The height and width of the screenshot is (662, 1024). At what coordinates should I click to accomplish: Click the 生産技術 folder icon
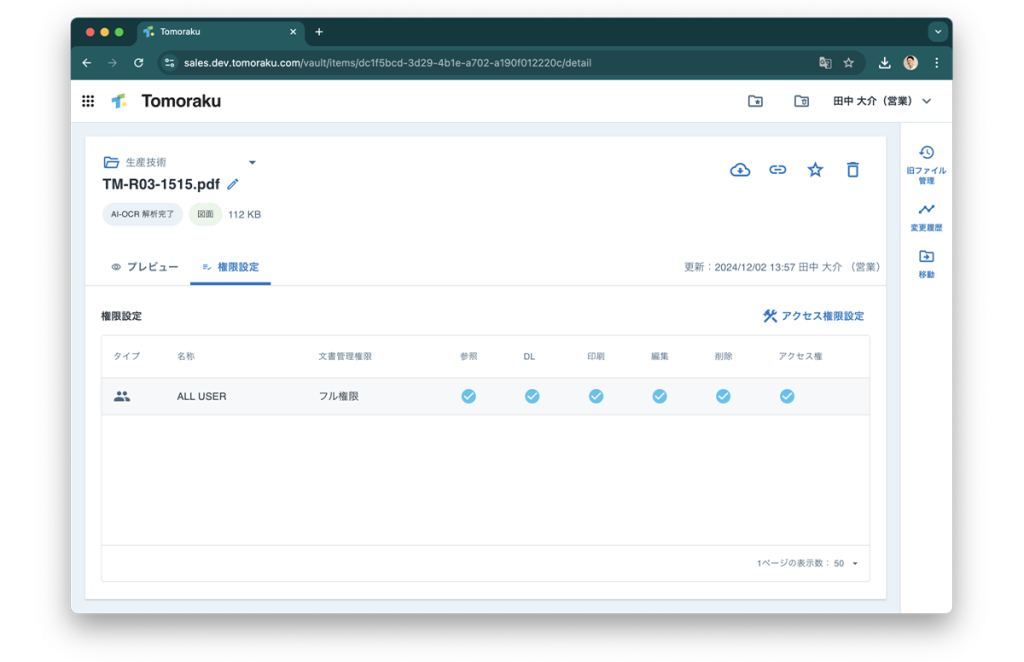pos(111,162)
